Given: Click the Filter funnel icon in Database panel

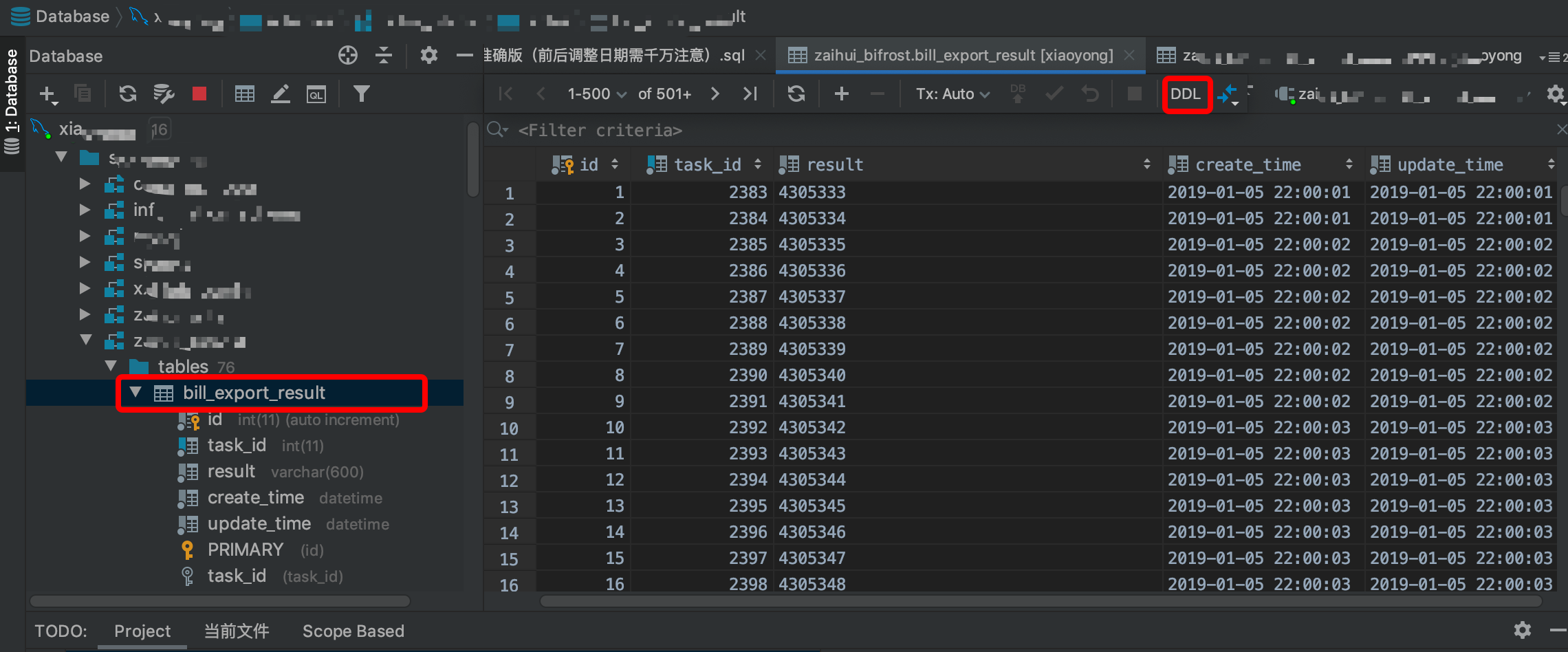Looking at the screenshot, I should [x=362, y=94].
